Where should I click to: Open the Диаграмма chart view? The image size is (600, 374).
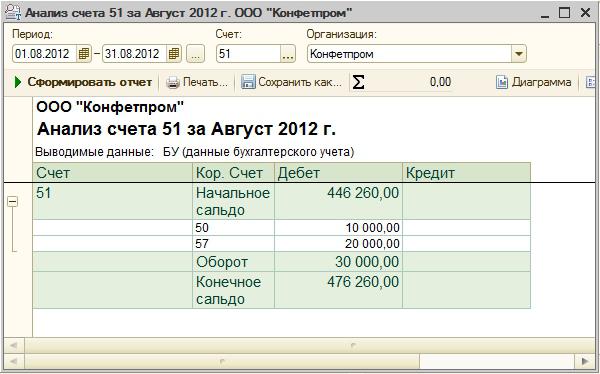point(534,82)
